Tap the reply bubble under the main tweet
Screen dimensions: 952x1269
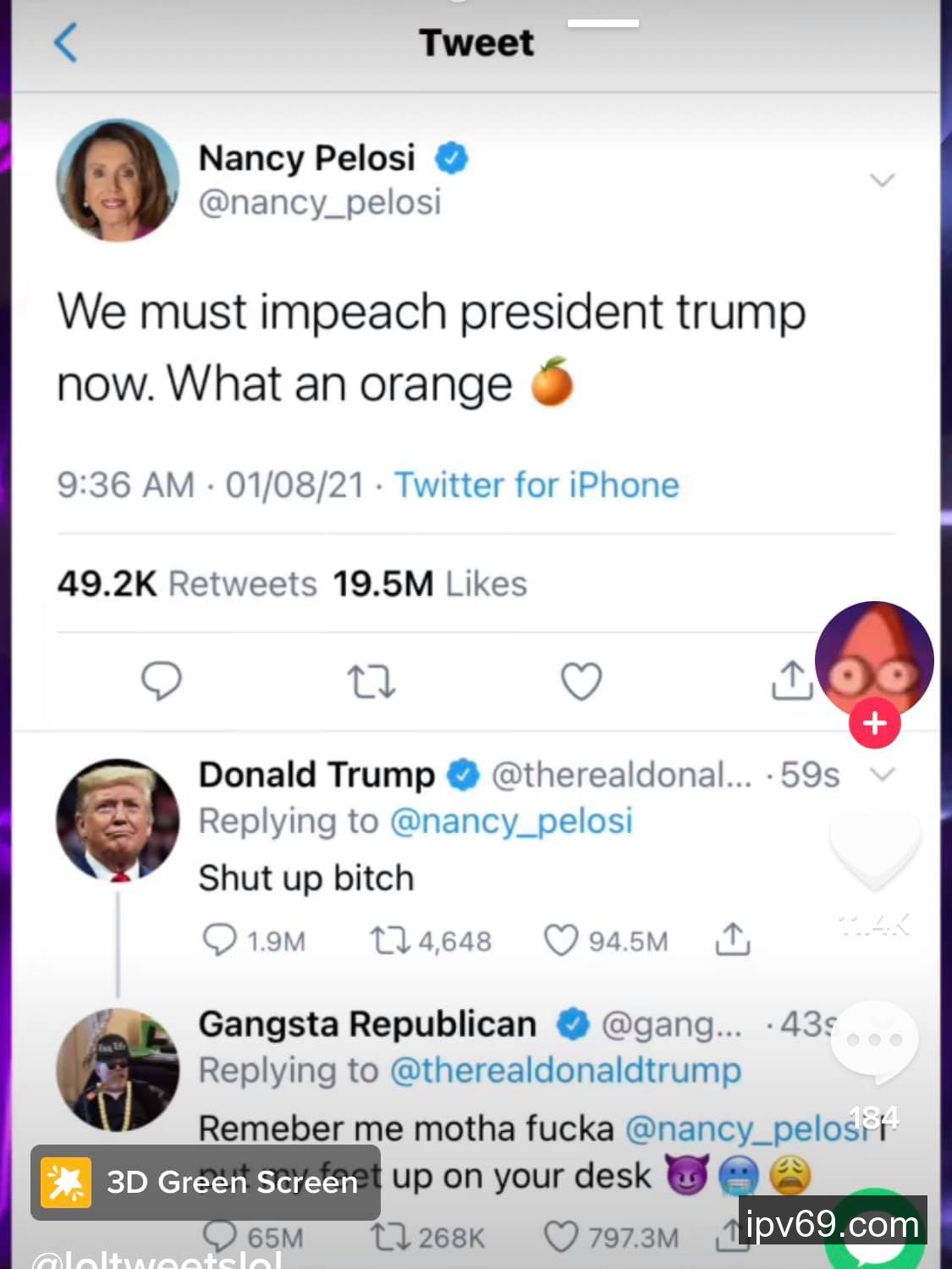(x=161, y=681)
